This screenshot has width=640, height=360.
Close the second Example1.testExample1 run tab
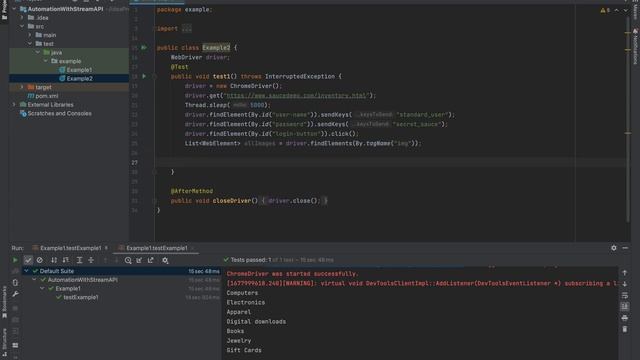click(193, 248)
